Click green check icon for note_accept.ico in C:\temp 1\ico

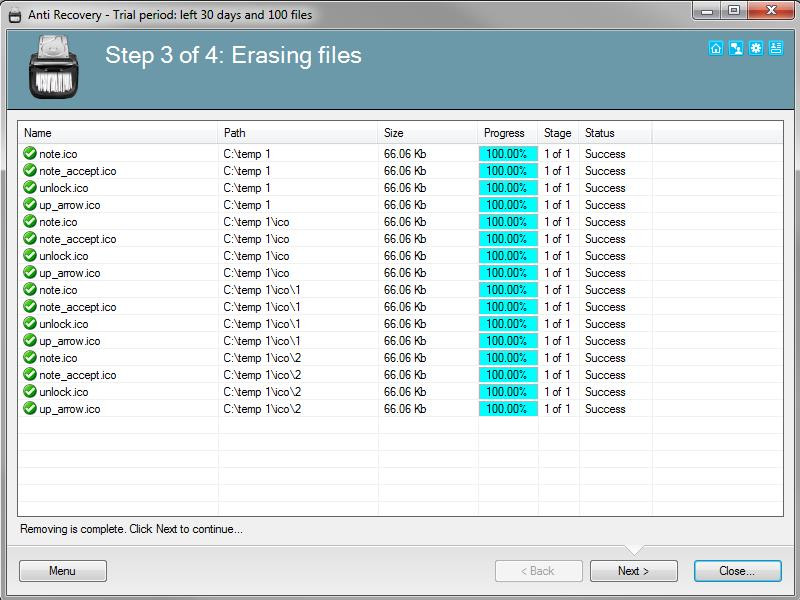point(30,238)
